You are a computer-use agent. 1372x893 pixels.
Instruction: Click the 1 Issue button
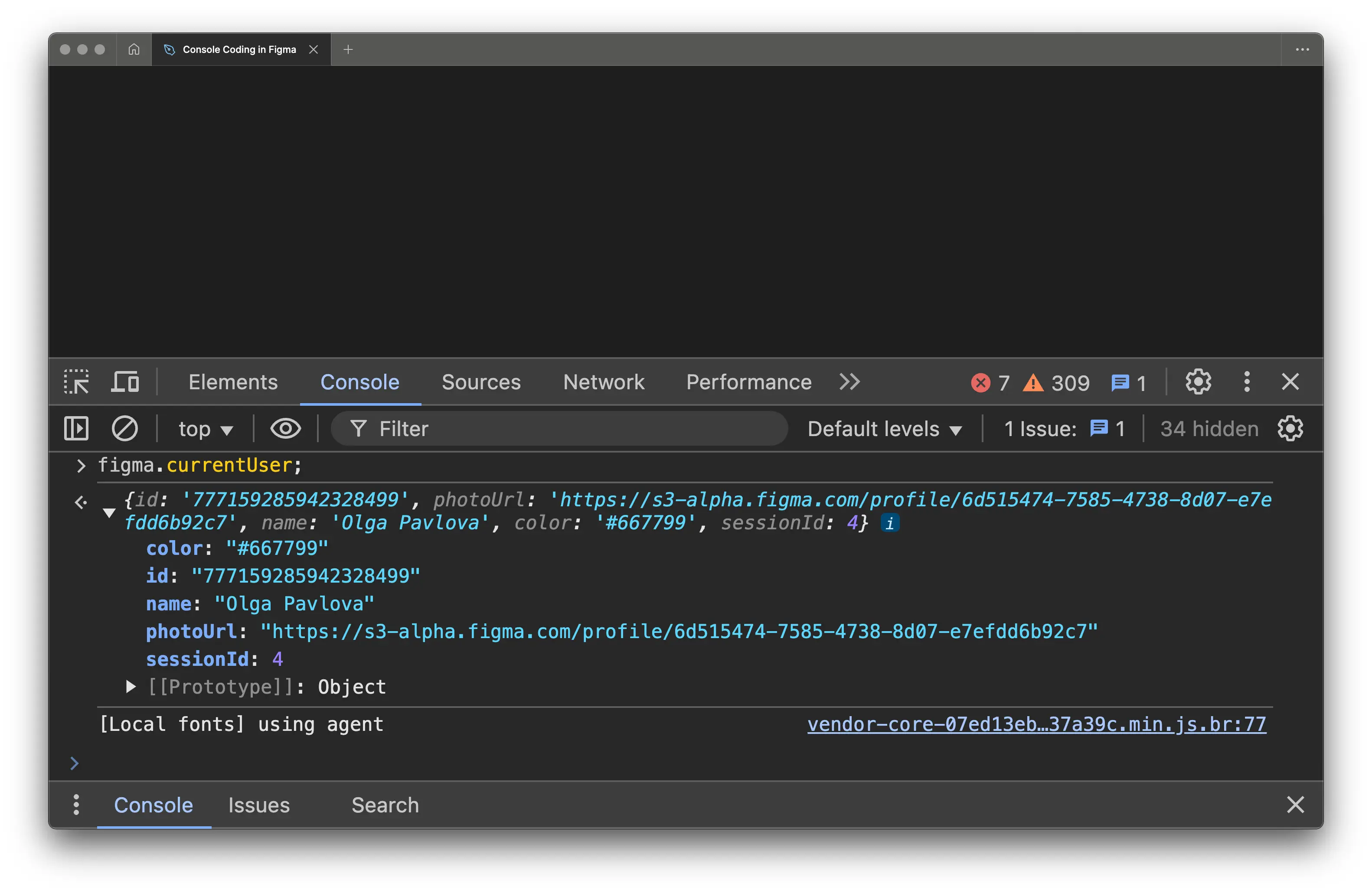tap(1064, 429)
